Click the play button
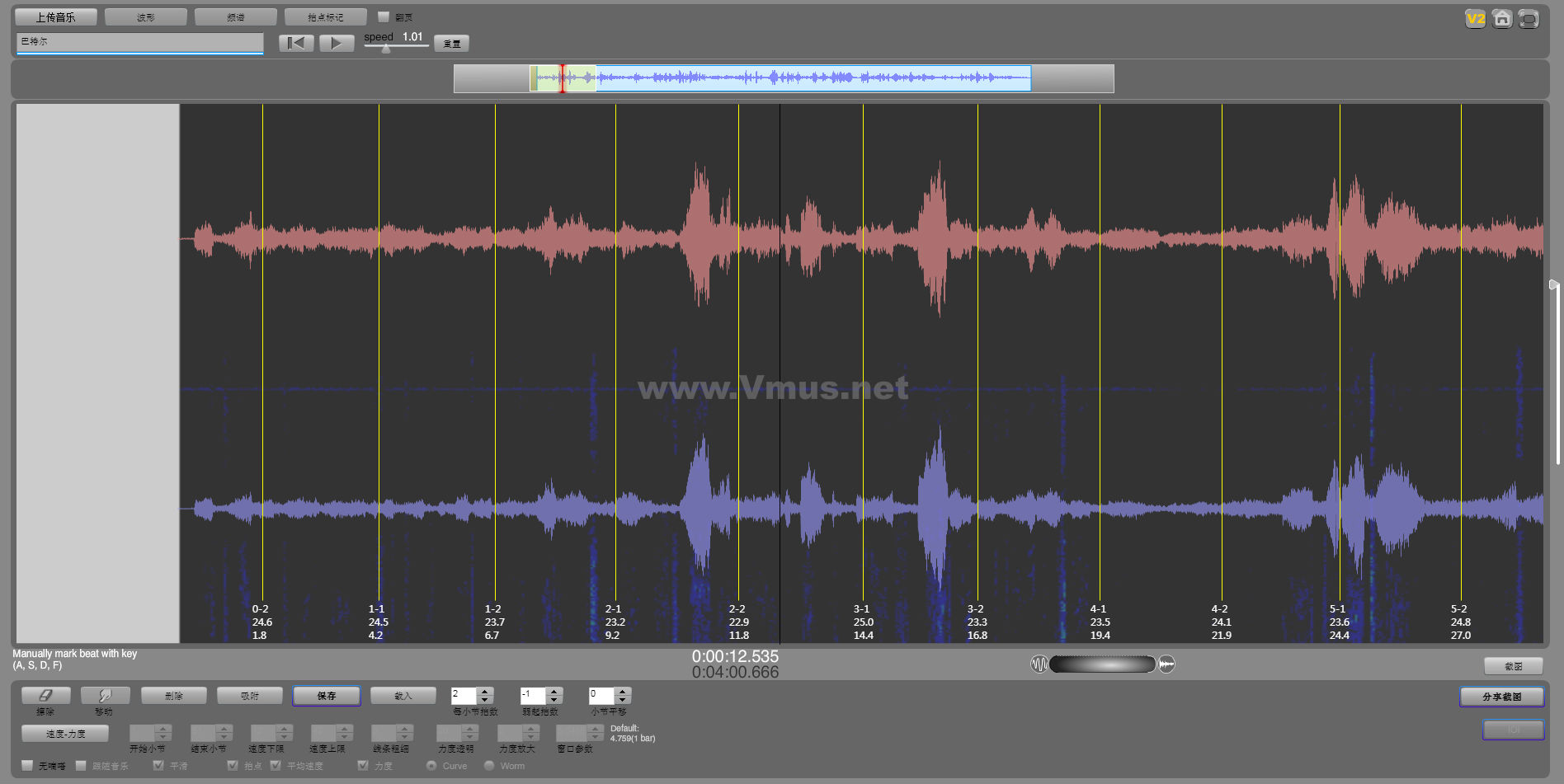This screenshot has width=1564, height=784. click(x=336, y=43)
